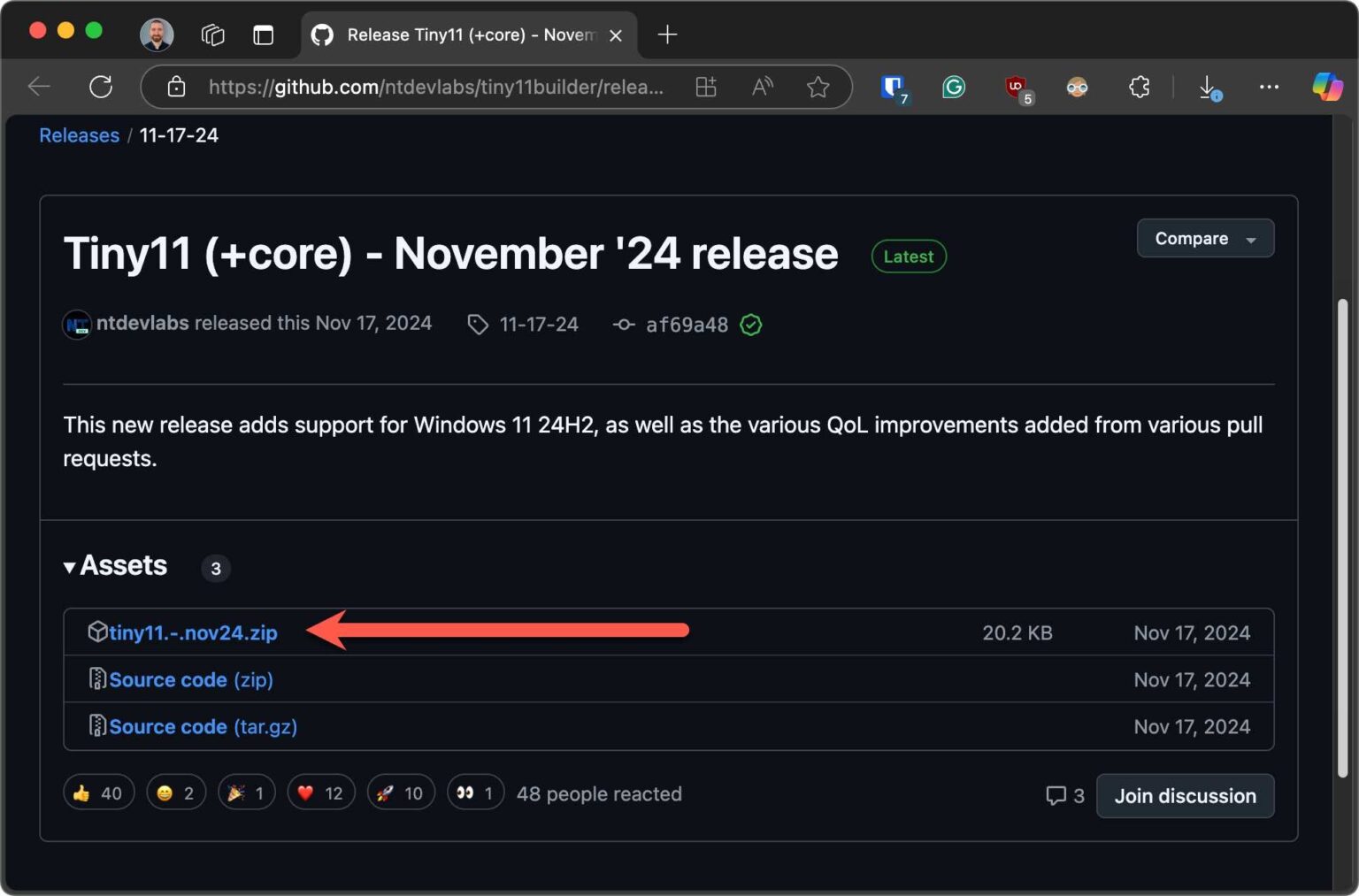This screenshot has height=896, width=1359.
Task: Open the GitHub logo icon on the release page
Action: pos(322,34)
